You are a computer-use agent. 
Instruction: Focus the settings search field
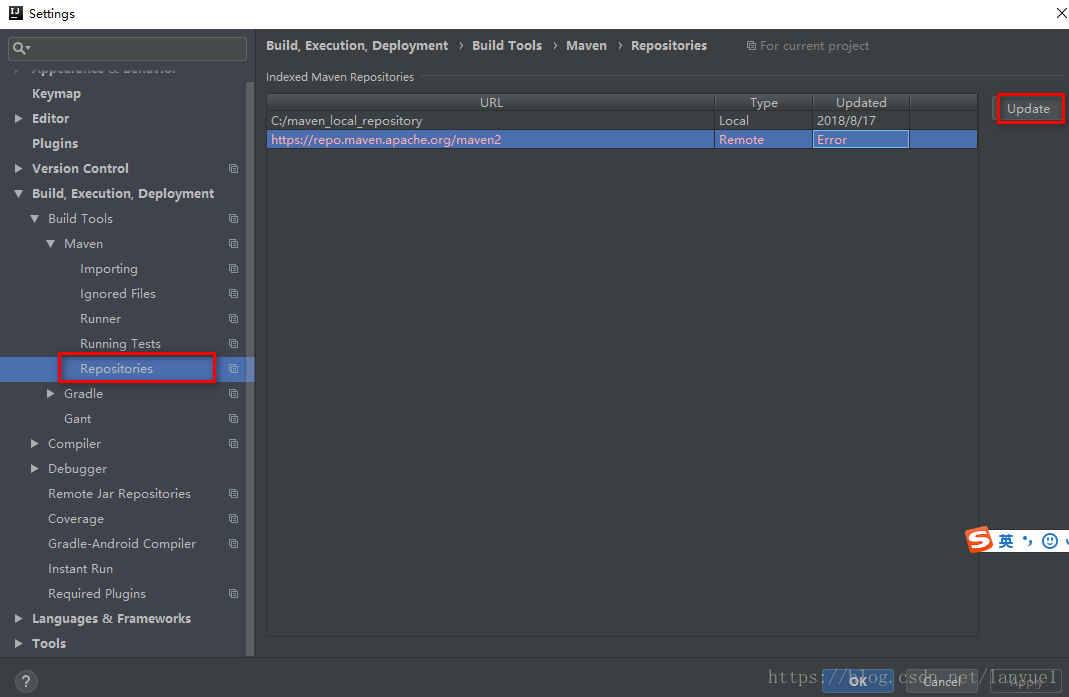127,48
